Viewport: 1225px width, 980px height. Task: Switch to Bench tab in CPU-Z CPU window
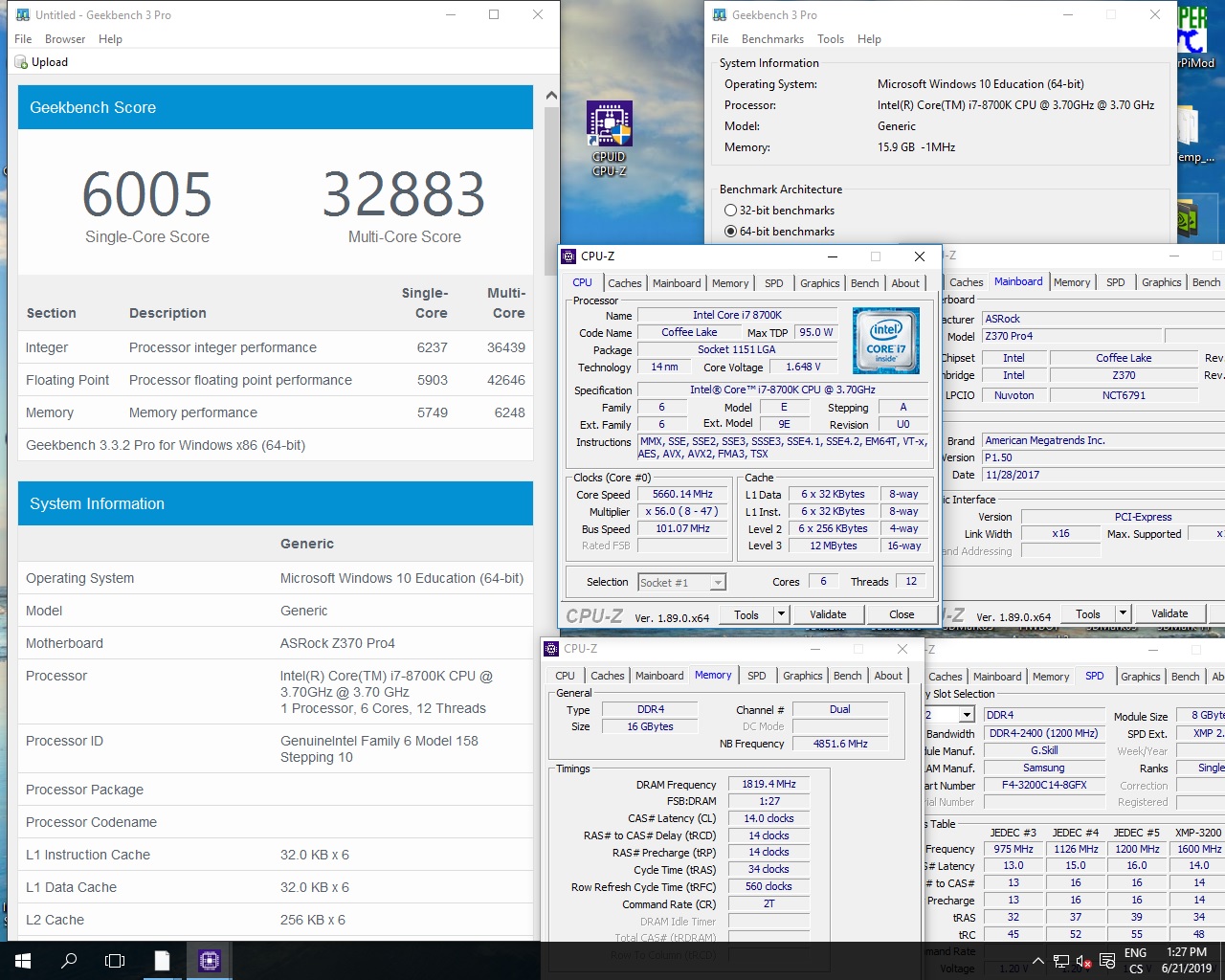(864, 283)
